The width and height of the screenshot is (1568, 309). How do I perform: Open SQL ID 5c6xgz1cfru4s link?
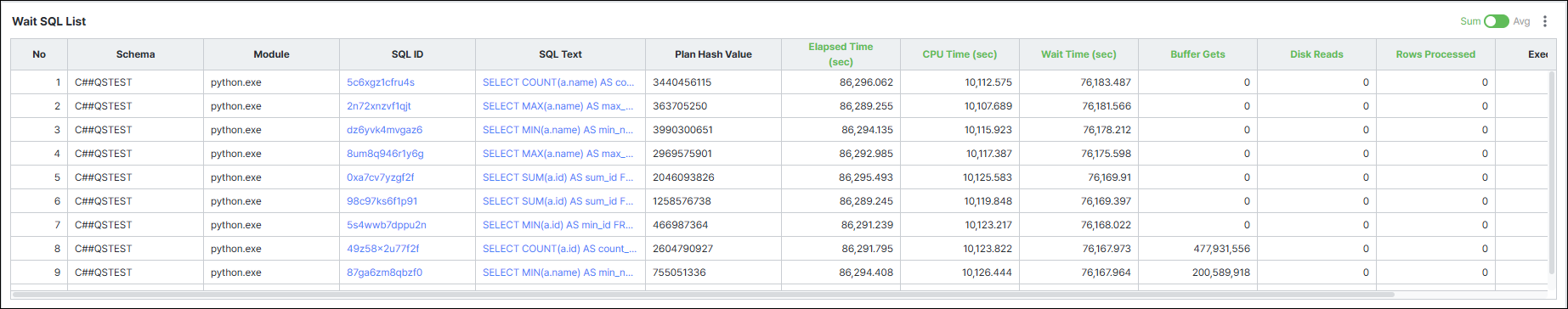(381, 82)
